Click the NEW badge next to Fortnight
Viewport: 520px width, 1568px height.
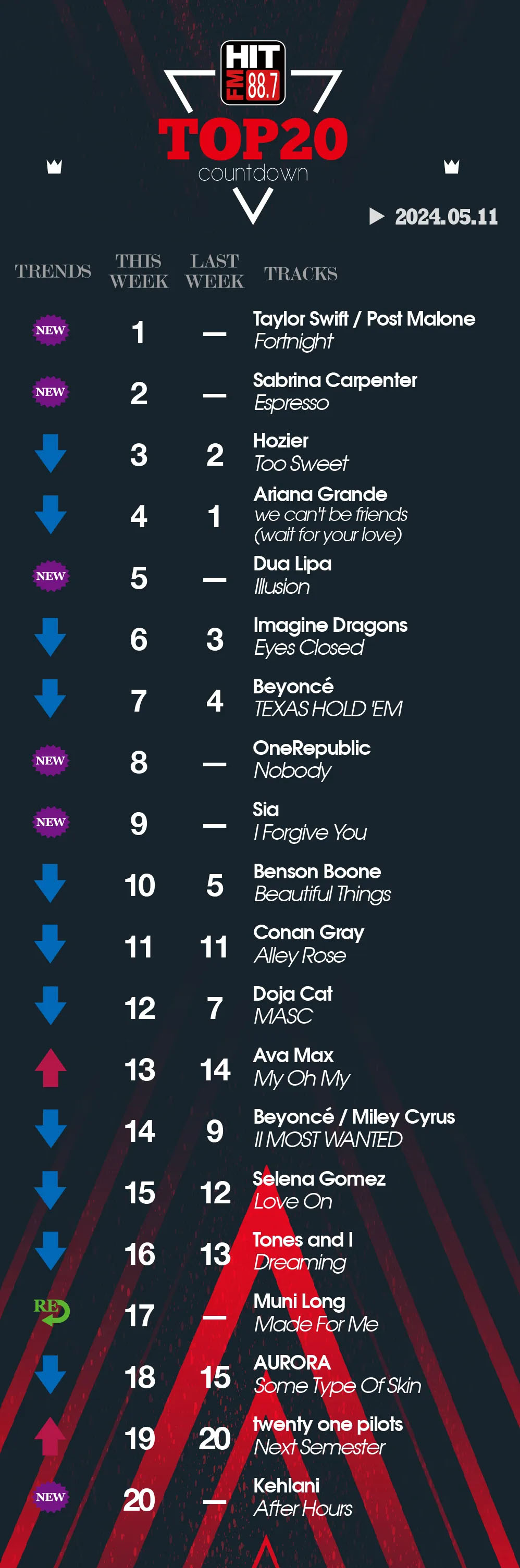click(x=51, y=330)
